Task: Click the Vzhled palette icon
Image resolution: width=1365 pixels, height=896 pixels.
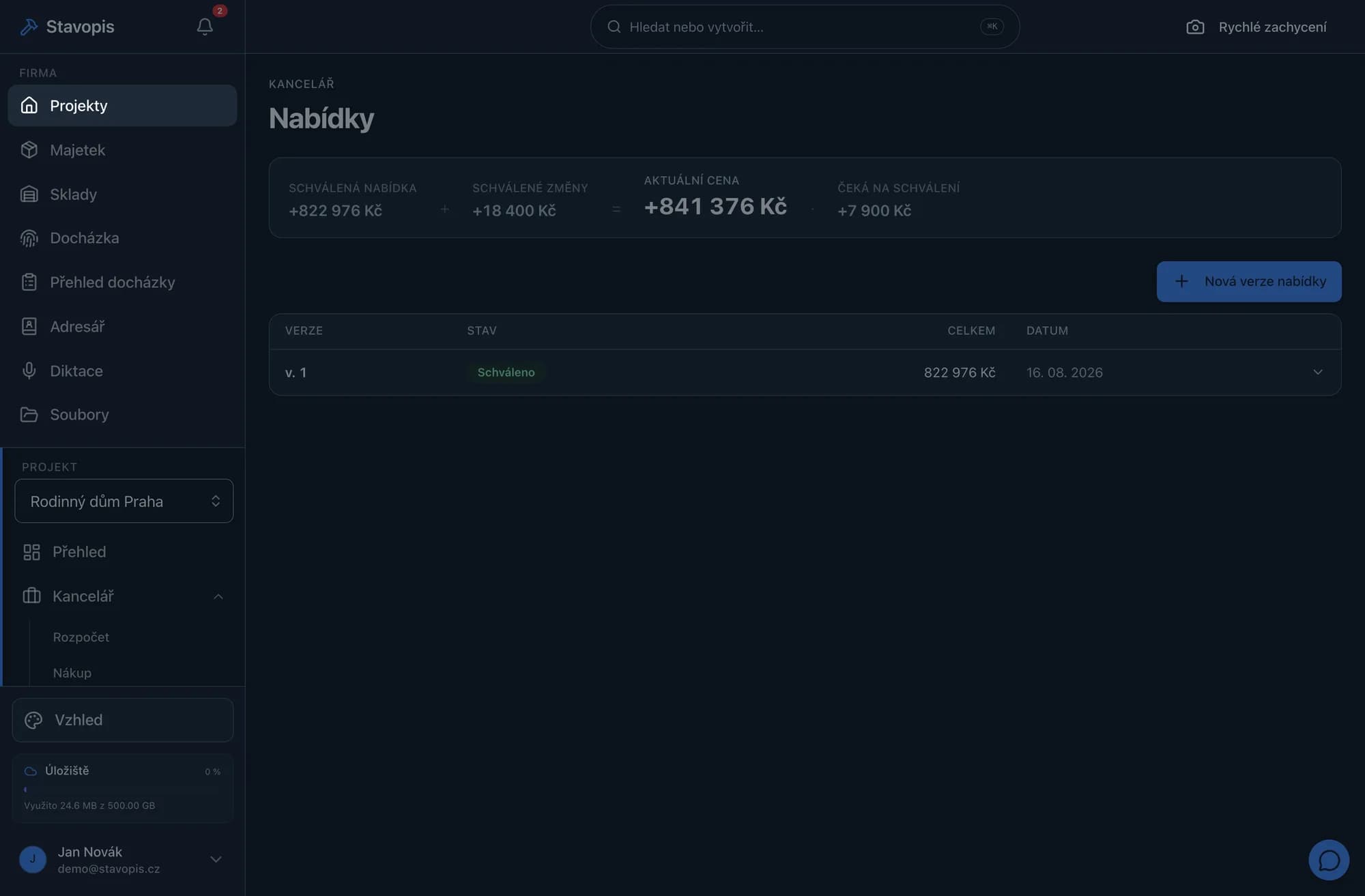Action: click(33, 720)
